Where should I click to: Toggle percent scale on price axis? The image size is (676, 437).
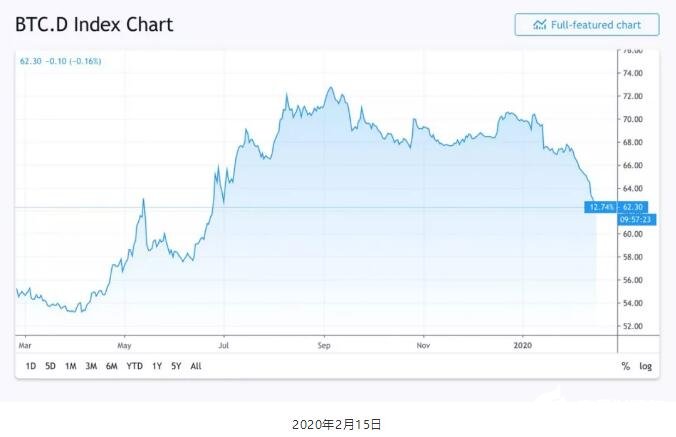coord(626,366)
